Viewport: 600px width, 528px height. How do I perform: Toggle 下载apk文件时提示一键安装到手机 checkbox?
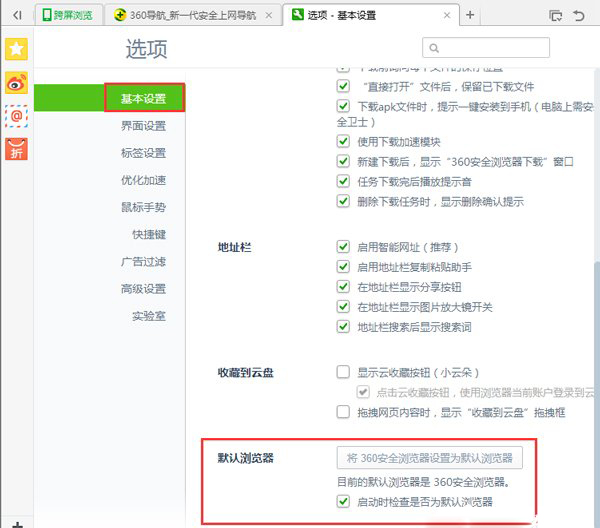click(x=343, y=106)
